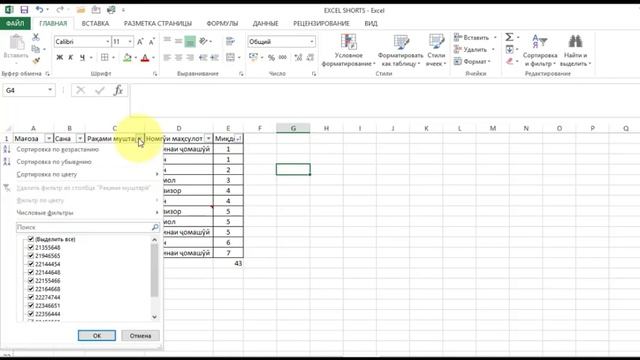Image resolution: width=640 pixels, height=360 pixels.
Task: Open Find and Select binoculars
Action: (575, 51)
